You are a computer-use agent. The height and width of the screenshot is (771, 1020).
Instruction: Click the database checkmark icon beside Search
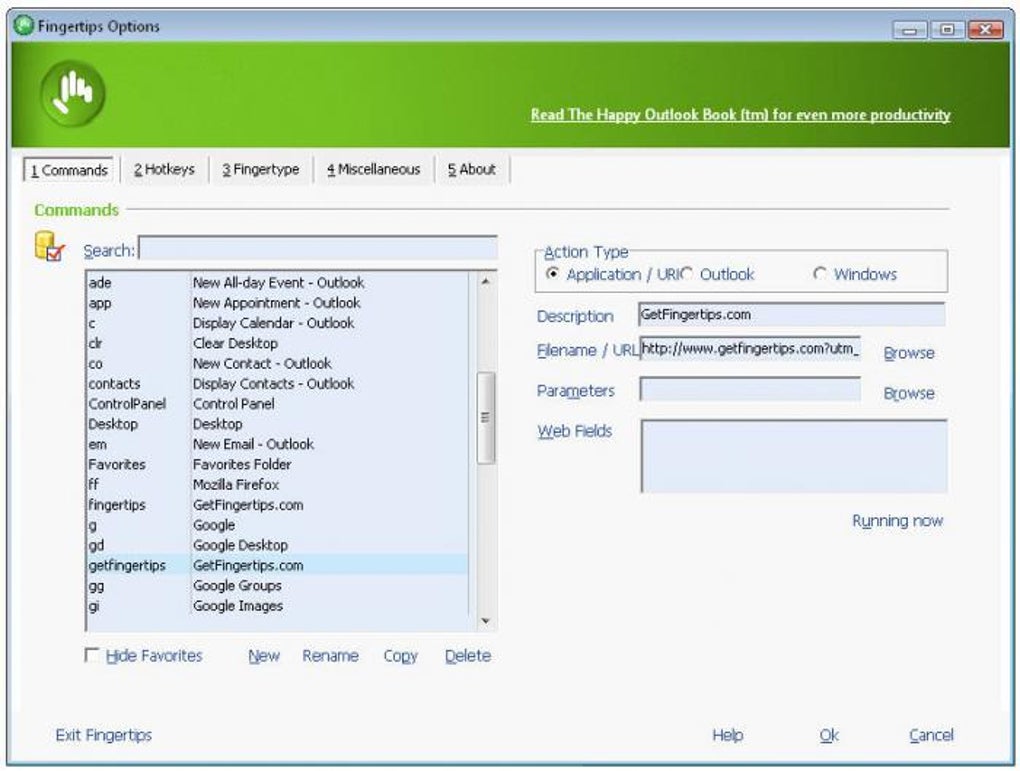[x=50, y=247]
